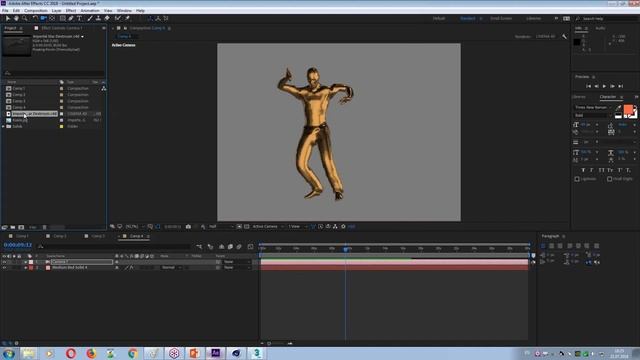Click the Search Help field

click(x=607, y=19)
